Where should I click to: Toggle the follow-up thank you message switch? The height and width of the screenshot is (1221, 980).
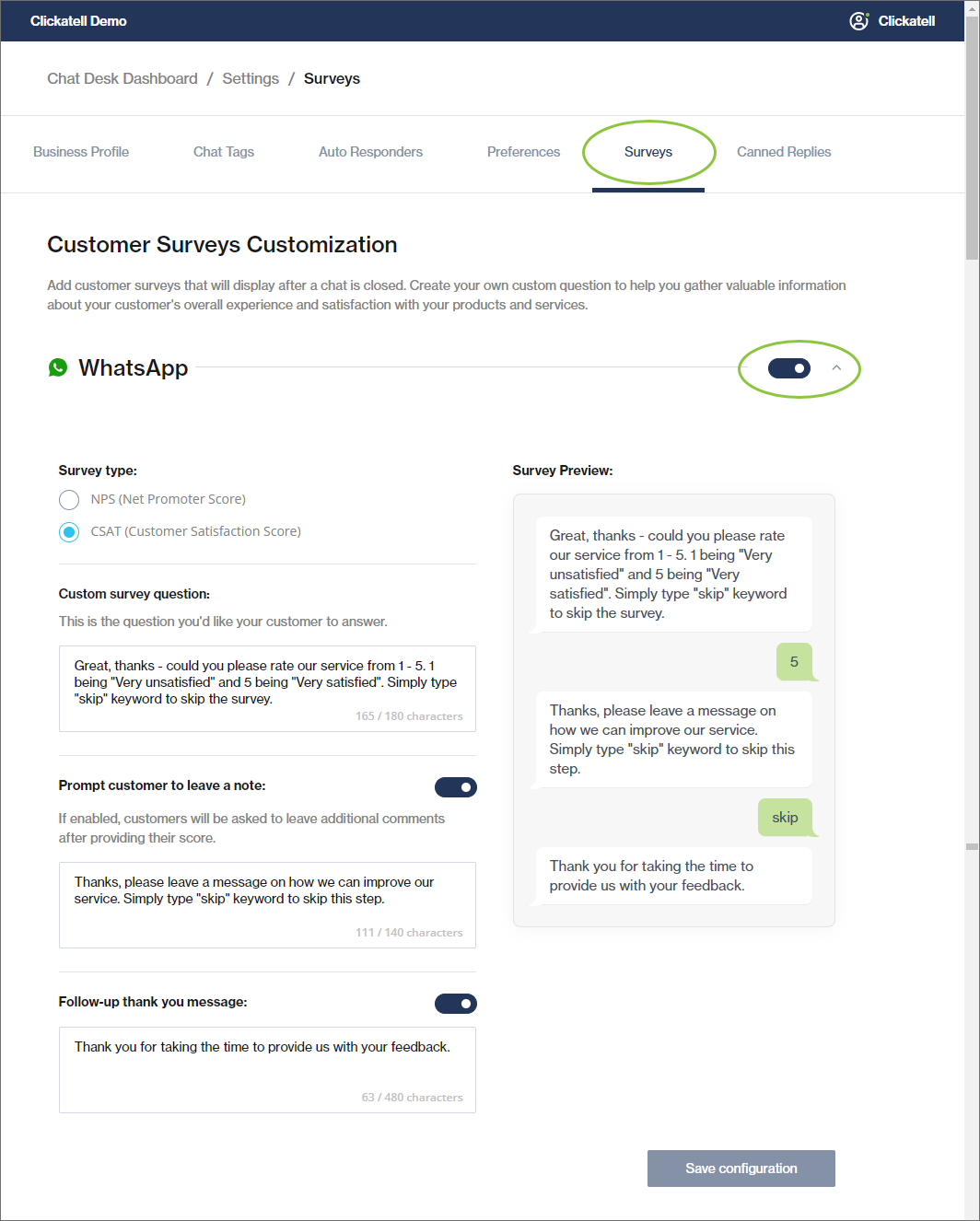(x=456, y=1004)
